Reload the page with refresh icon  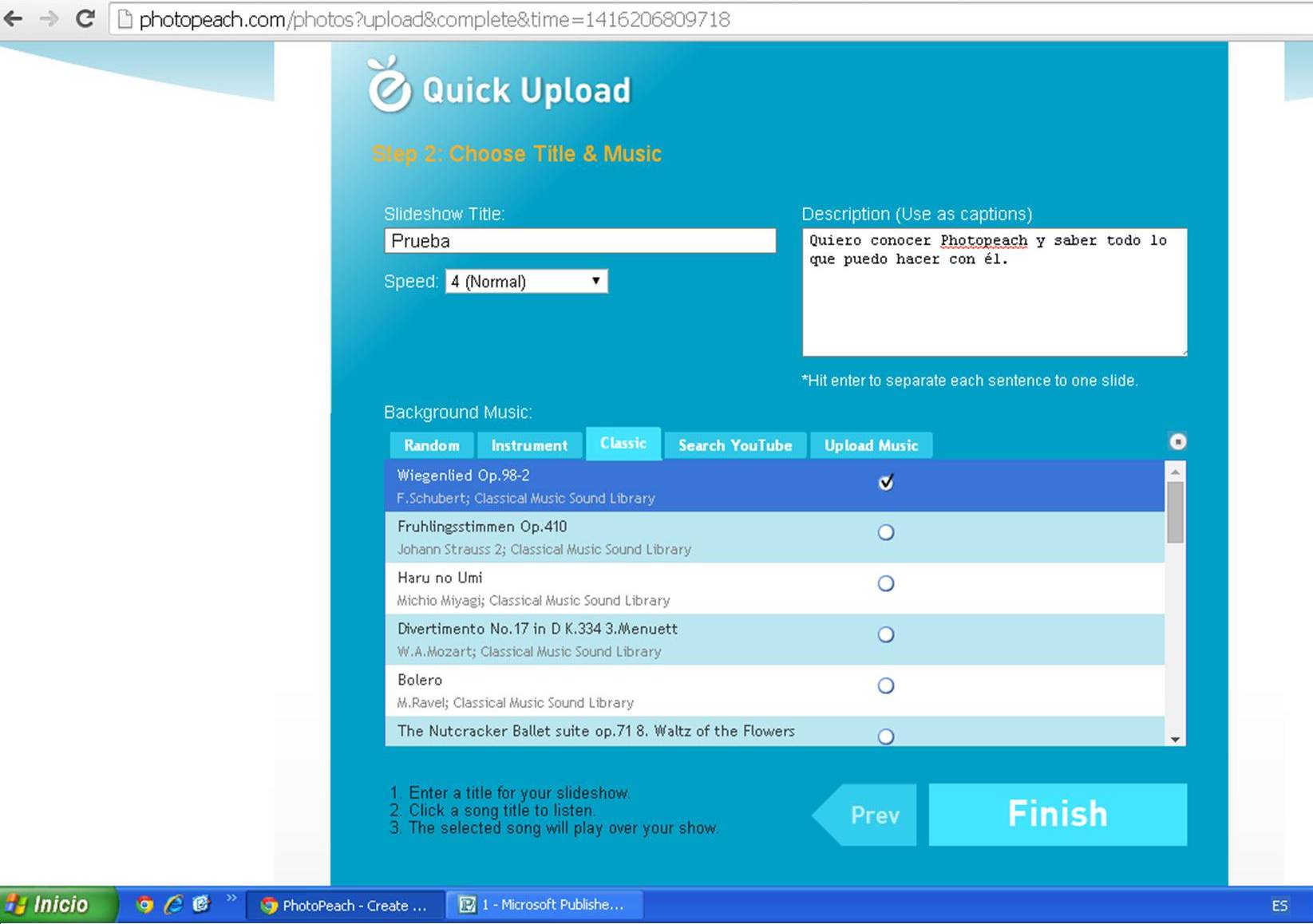[x=85, y=18]
